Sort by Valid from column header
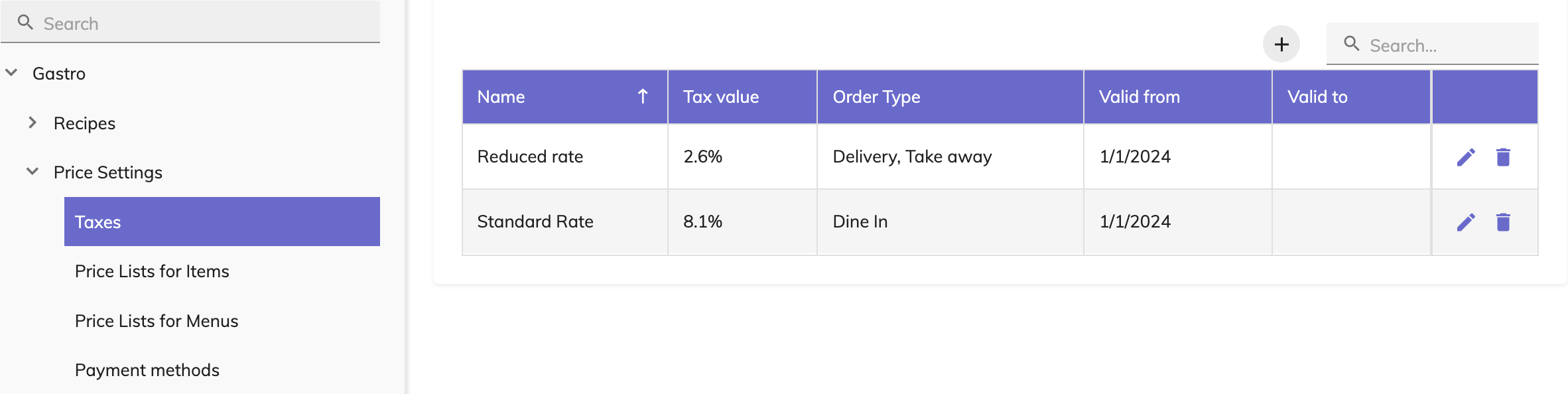The height and width of the screenshot is (394, 1568). click(1139, 97)
